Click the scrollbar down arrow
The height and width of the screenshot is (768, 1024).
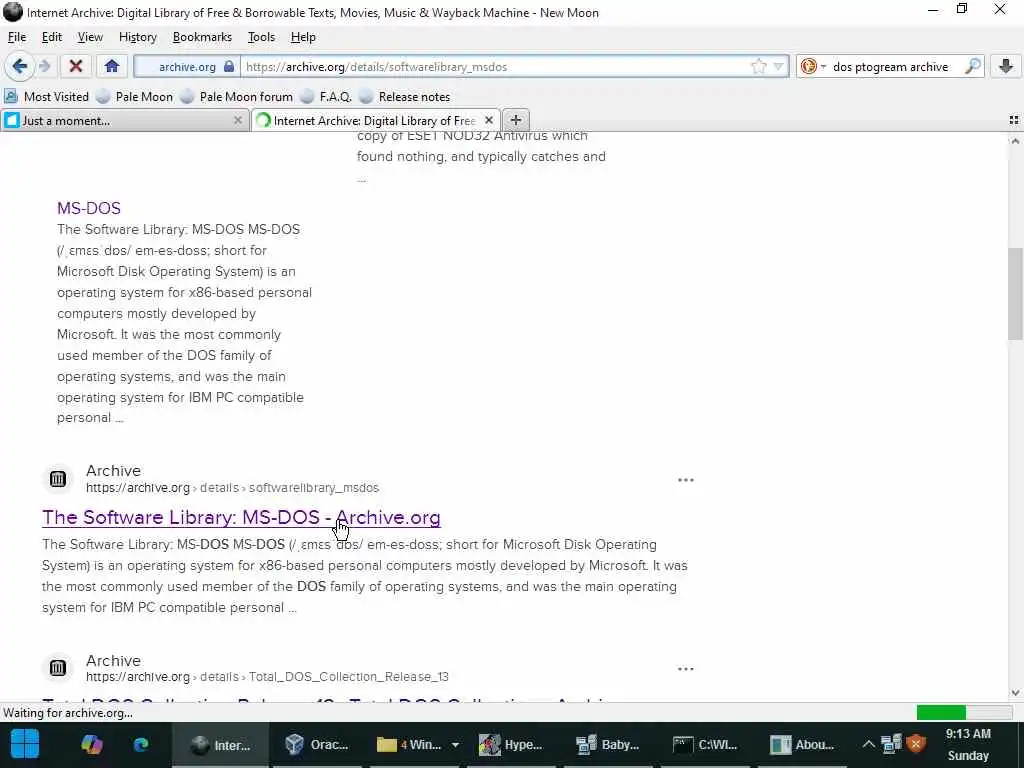(1015, 693)
